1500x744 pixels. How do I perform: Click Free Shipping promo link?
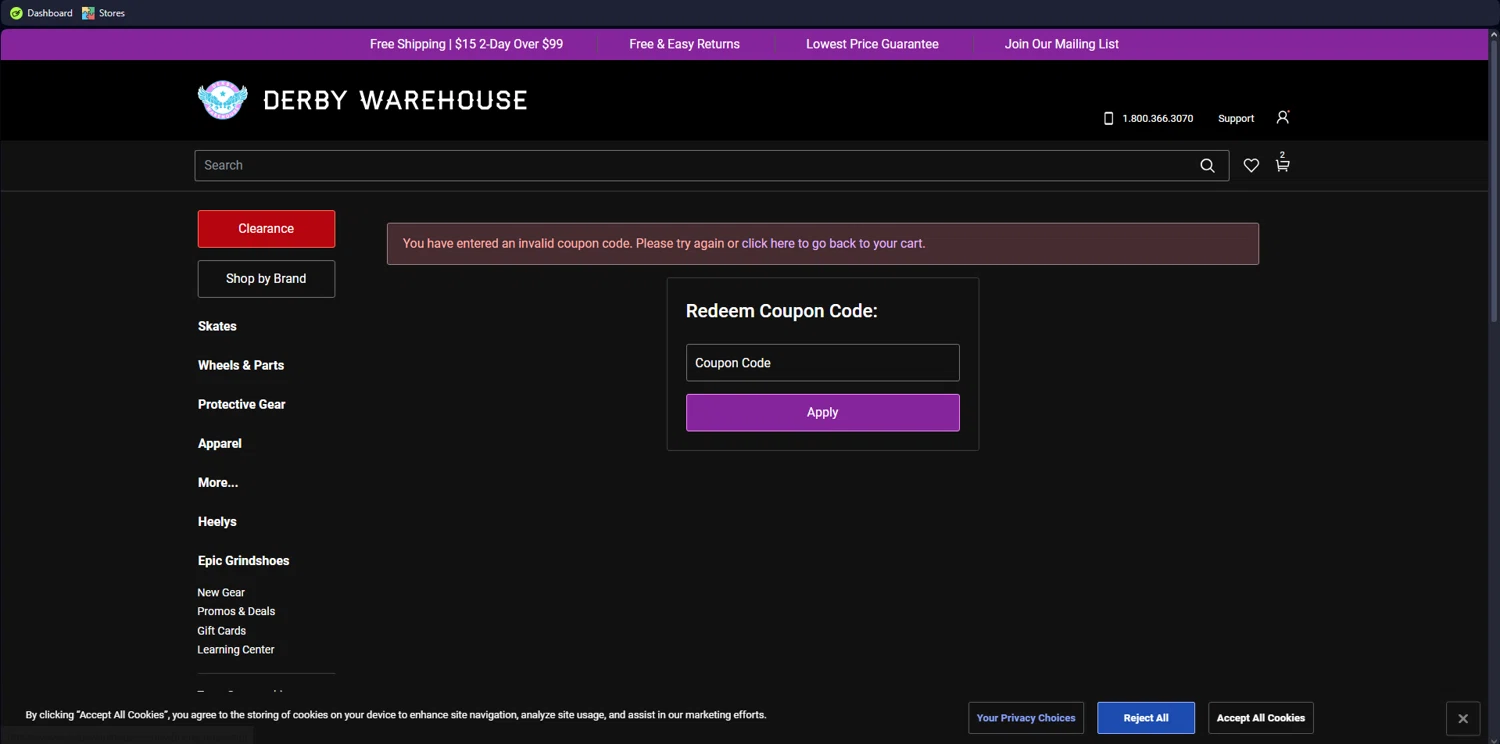tap(466, 44)
